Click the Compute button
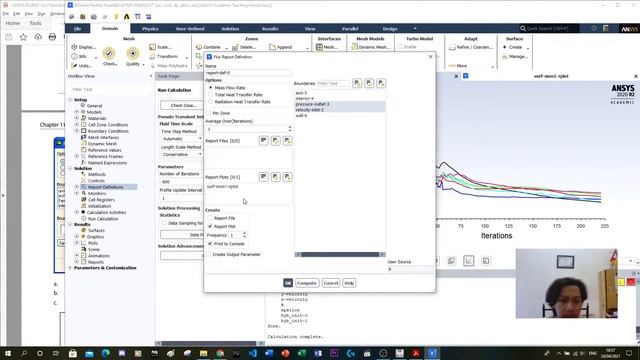 click(x=307, y=283)
